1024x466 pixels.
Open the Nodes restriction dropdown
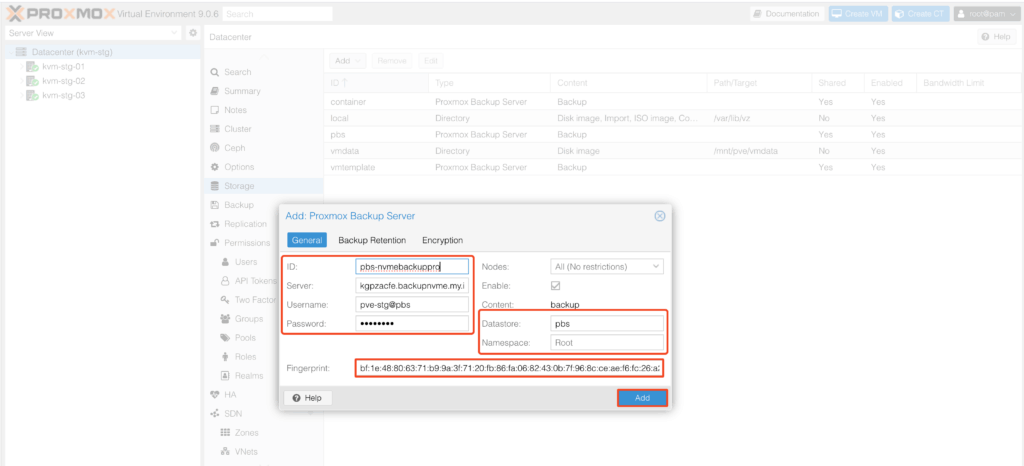655,267
